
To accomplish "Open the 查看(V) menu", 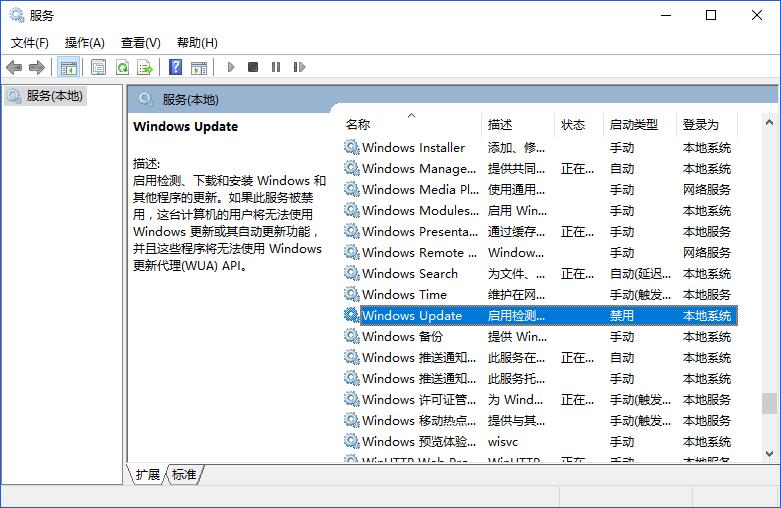I will click(x=141, y=43).
